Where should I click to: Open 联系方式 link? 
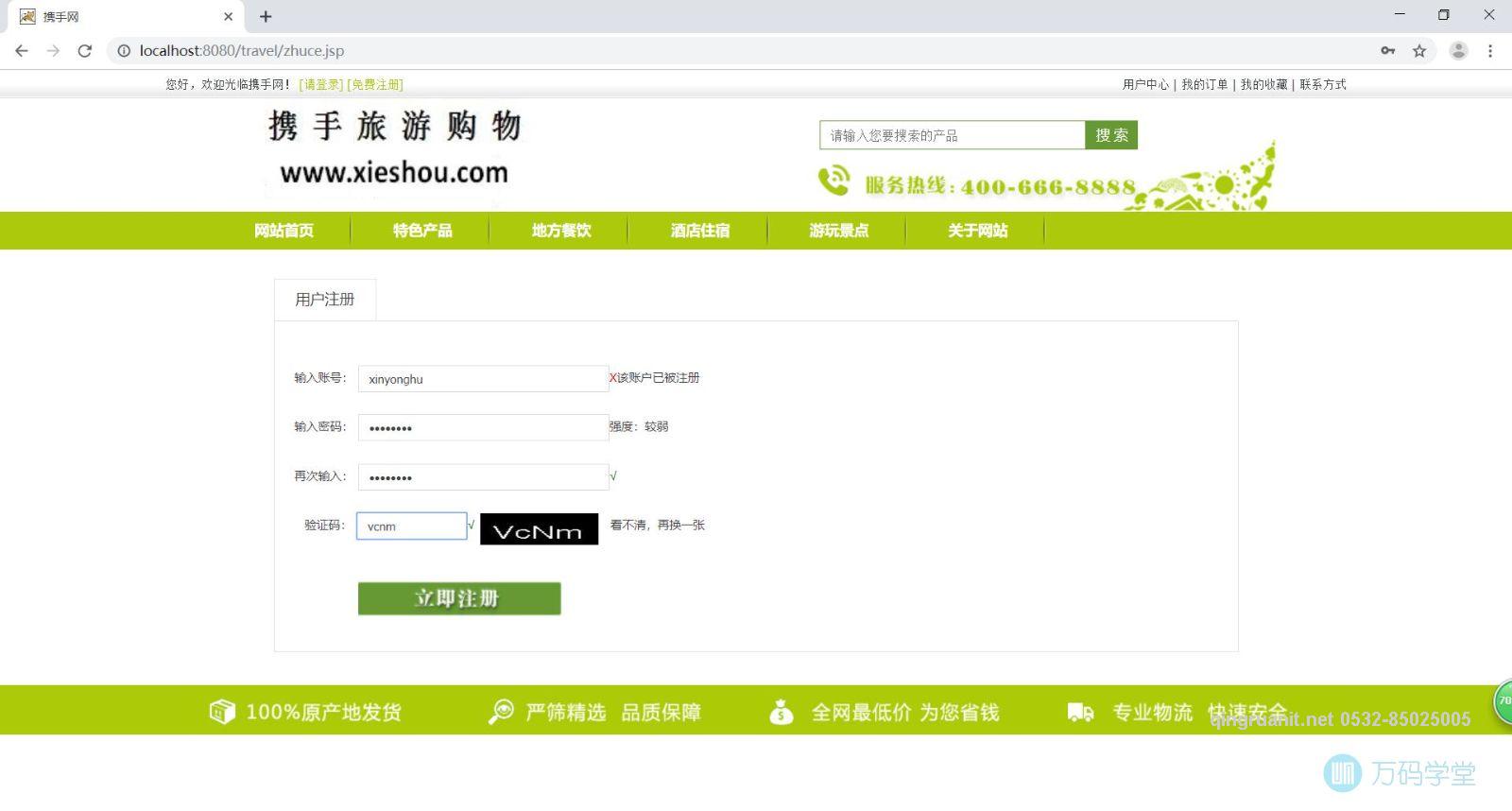pyautogui.click(x=1322, y=84)
